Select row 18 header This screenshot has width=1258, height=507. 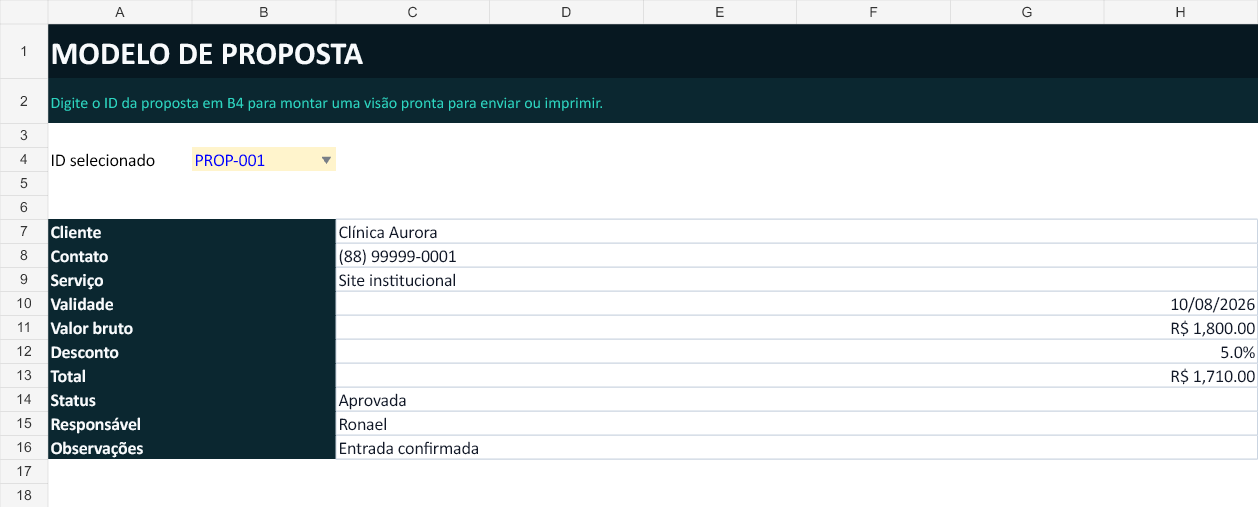[x=24, y=495]
